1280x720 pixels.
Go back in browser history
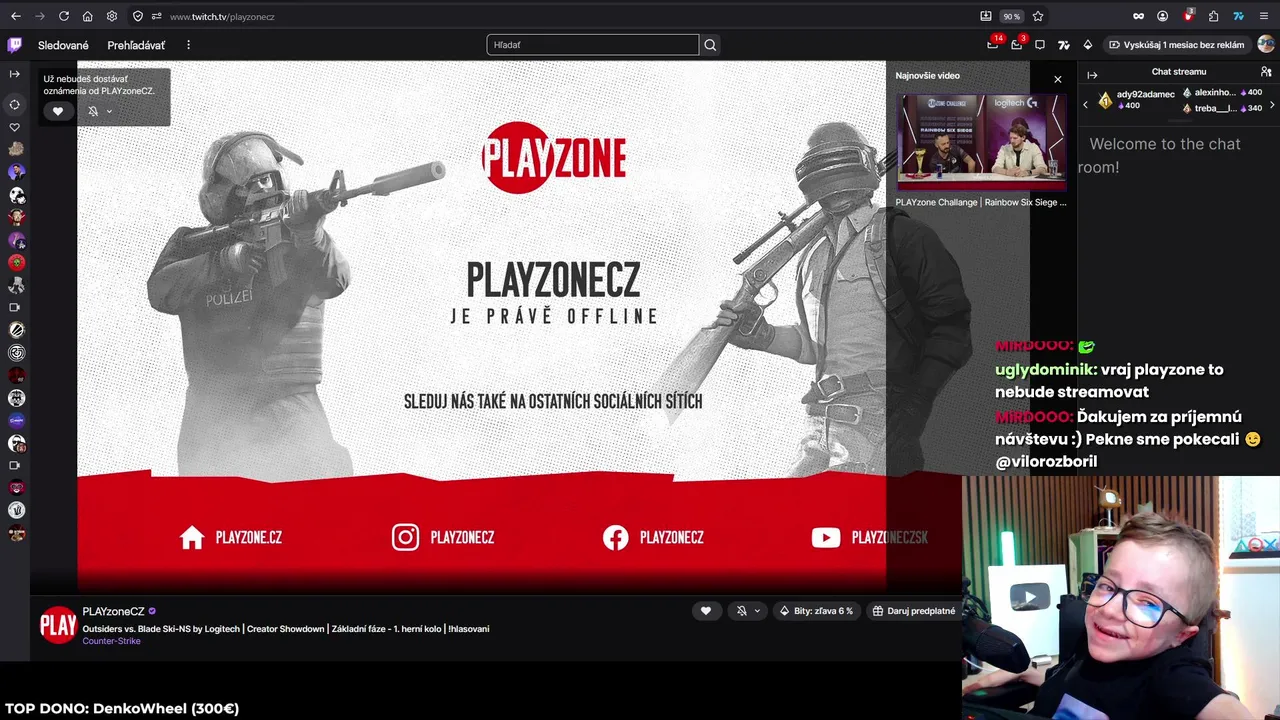(15, 16)
